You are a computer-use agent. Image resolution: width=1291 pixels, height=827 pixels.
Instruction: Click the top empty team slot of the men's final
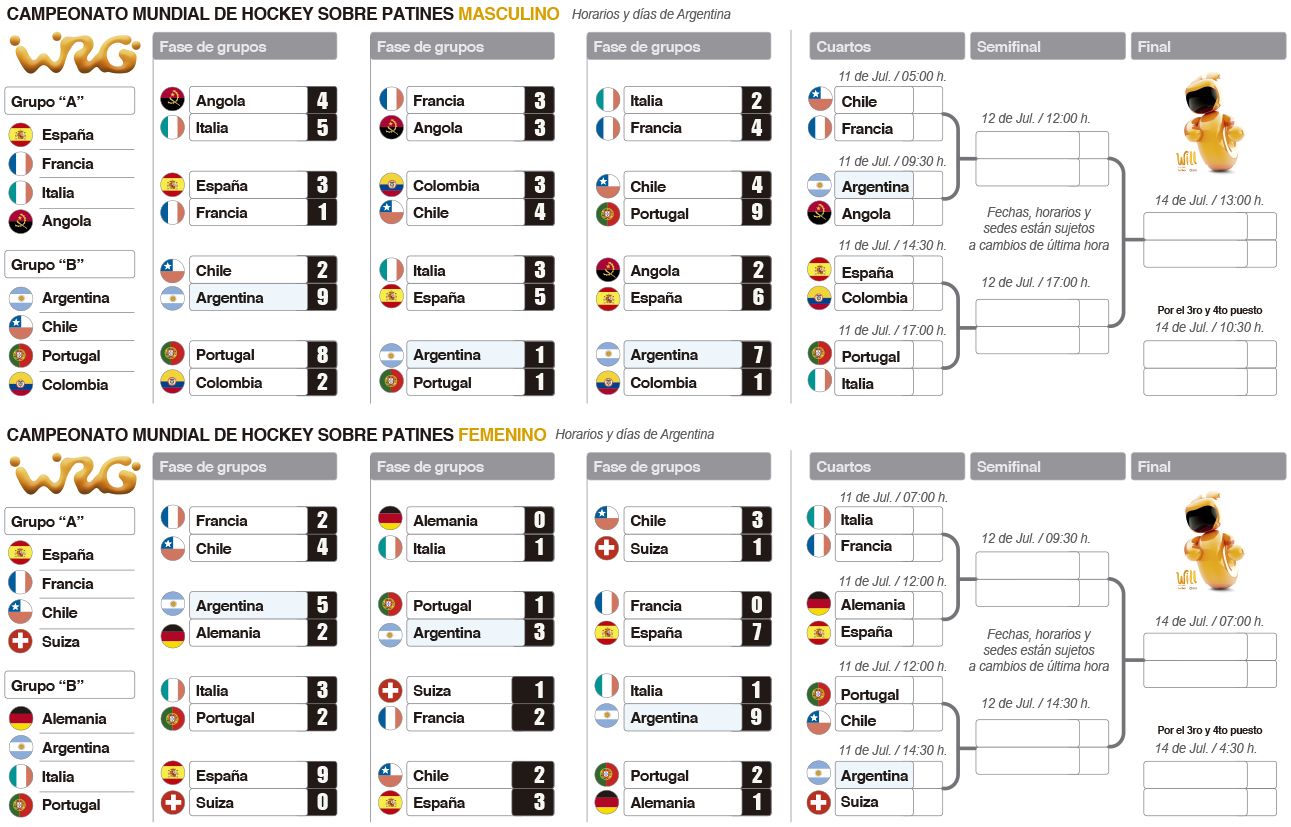[1195, 226]
